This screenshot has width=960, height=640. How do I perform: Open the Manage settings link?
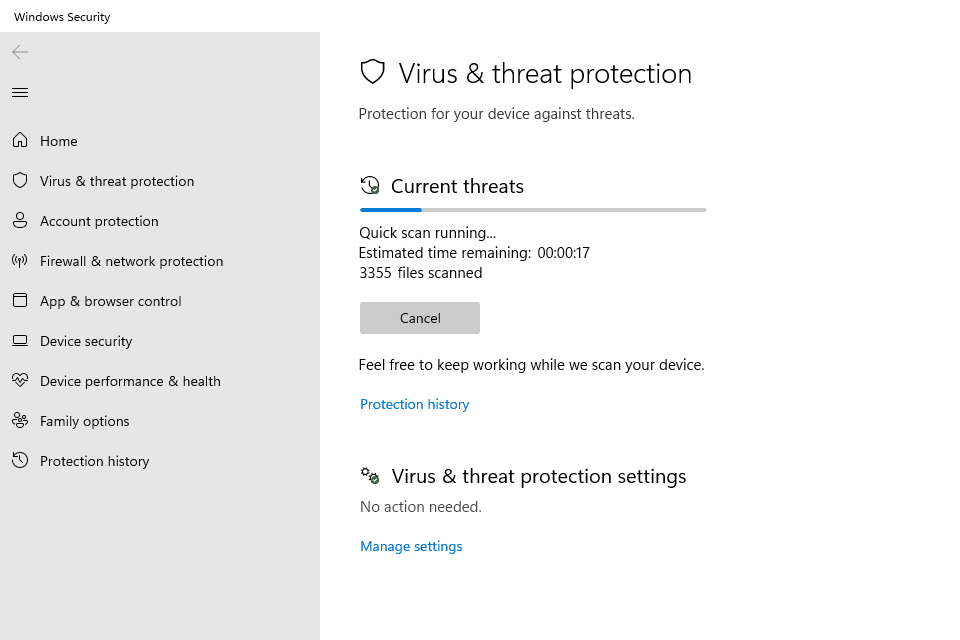point(411,546)
